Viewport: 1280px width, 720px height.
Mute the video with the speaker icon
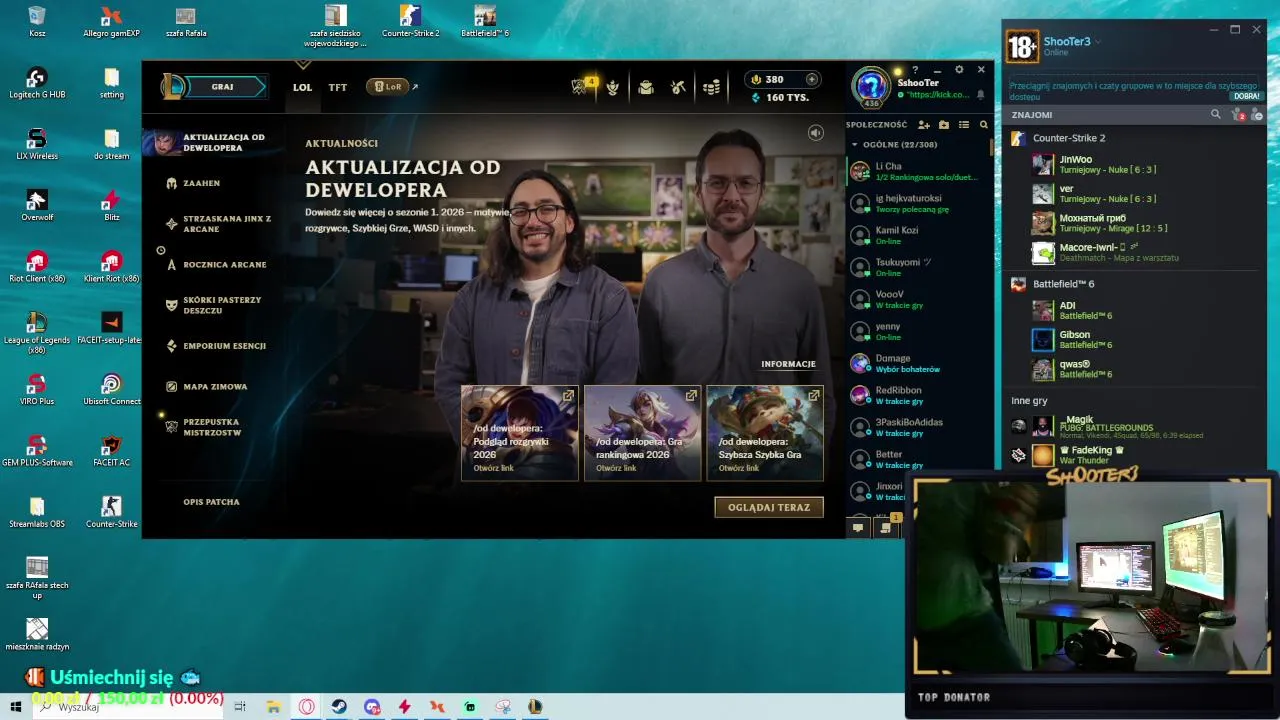816,133
